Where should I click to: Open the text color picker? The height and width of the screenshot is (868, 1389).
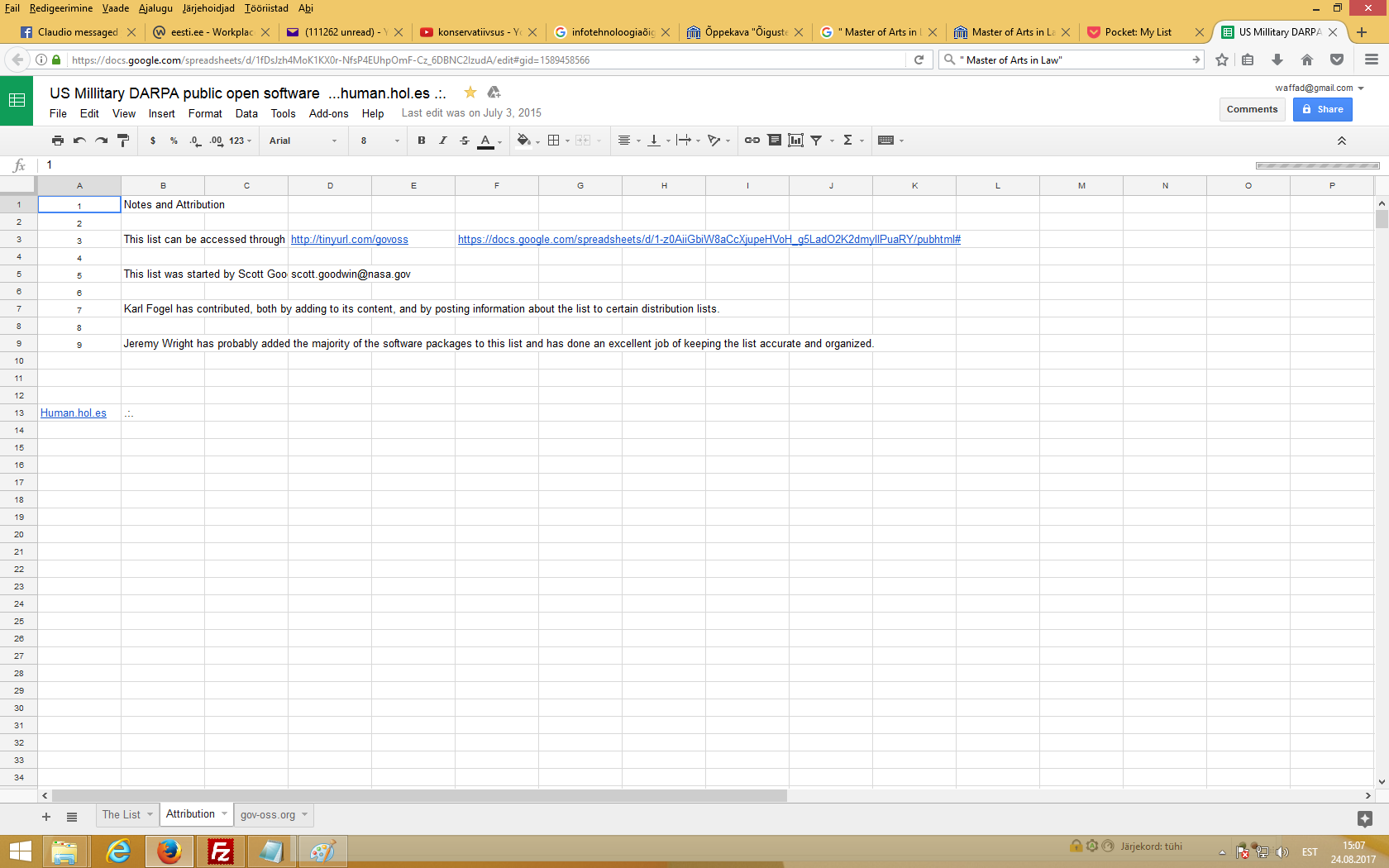pos(488,141)
